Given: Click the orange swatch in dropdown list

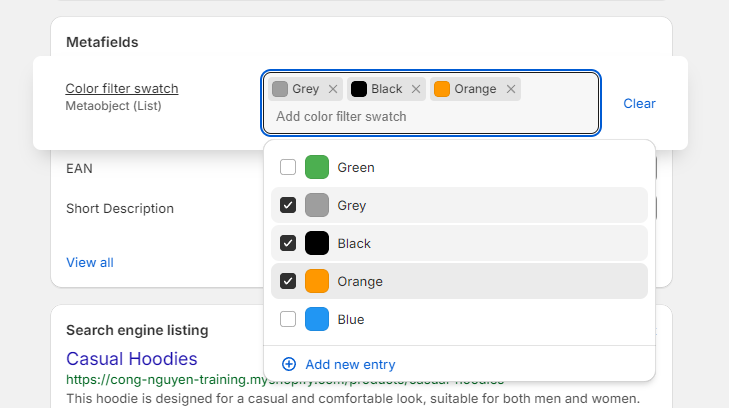Looking at the screenshot, I should coord(317,281).
